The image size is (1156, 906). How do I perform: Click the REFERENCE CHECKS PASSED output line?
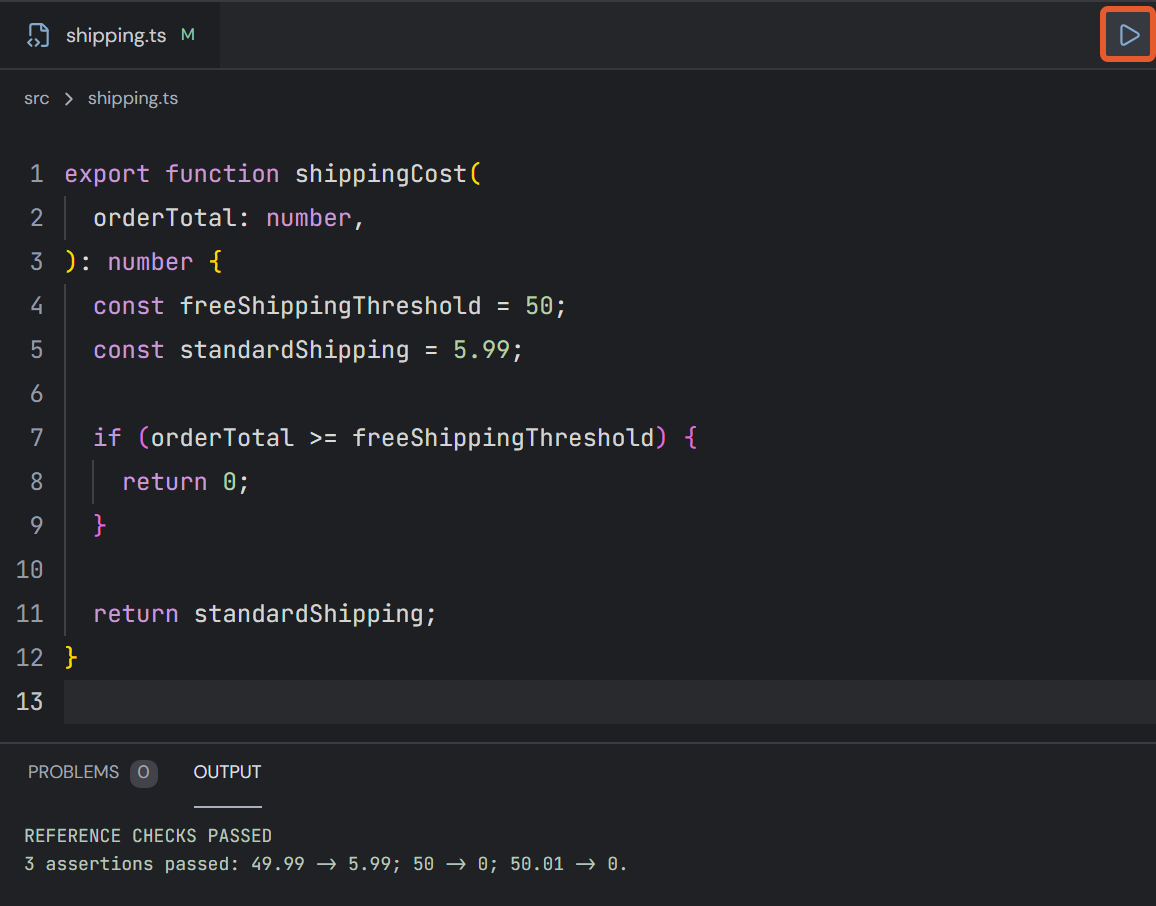tap(148, 836)
